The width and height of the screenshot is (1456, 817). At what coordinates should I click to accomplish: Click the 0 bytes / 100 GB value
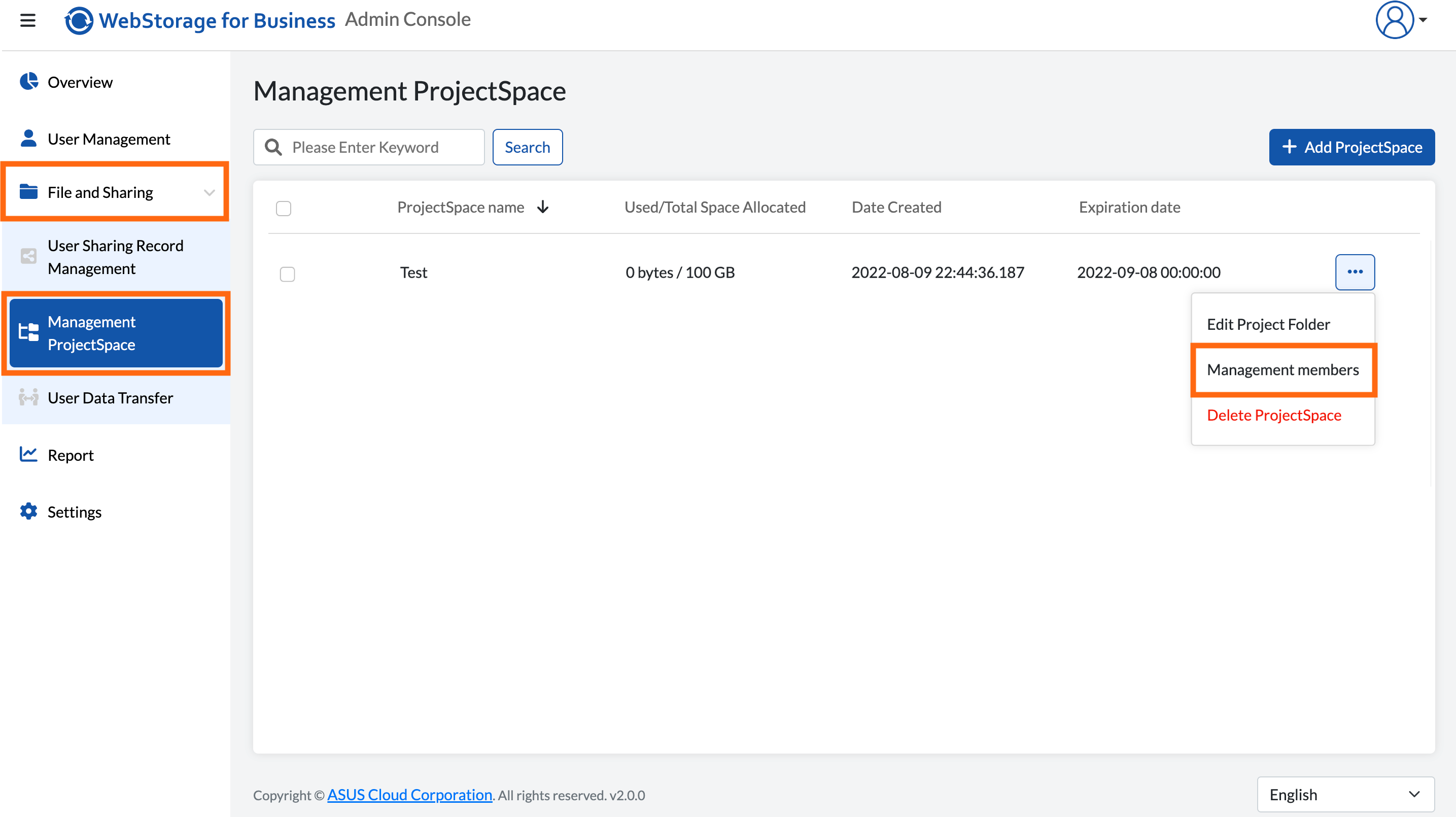point(680,272)
